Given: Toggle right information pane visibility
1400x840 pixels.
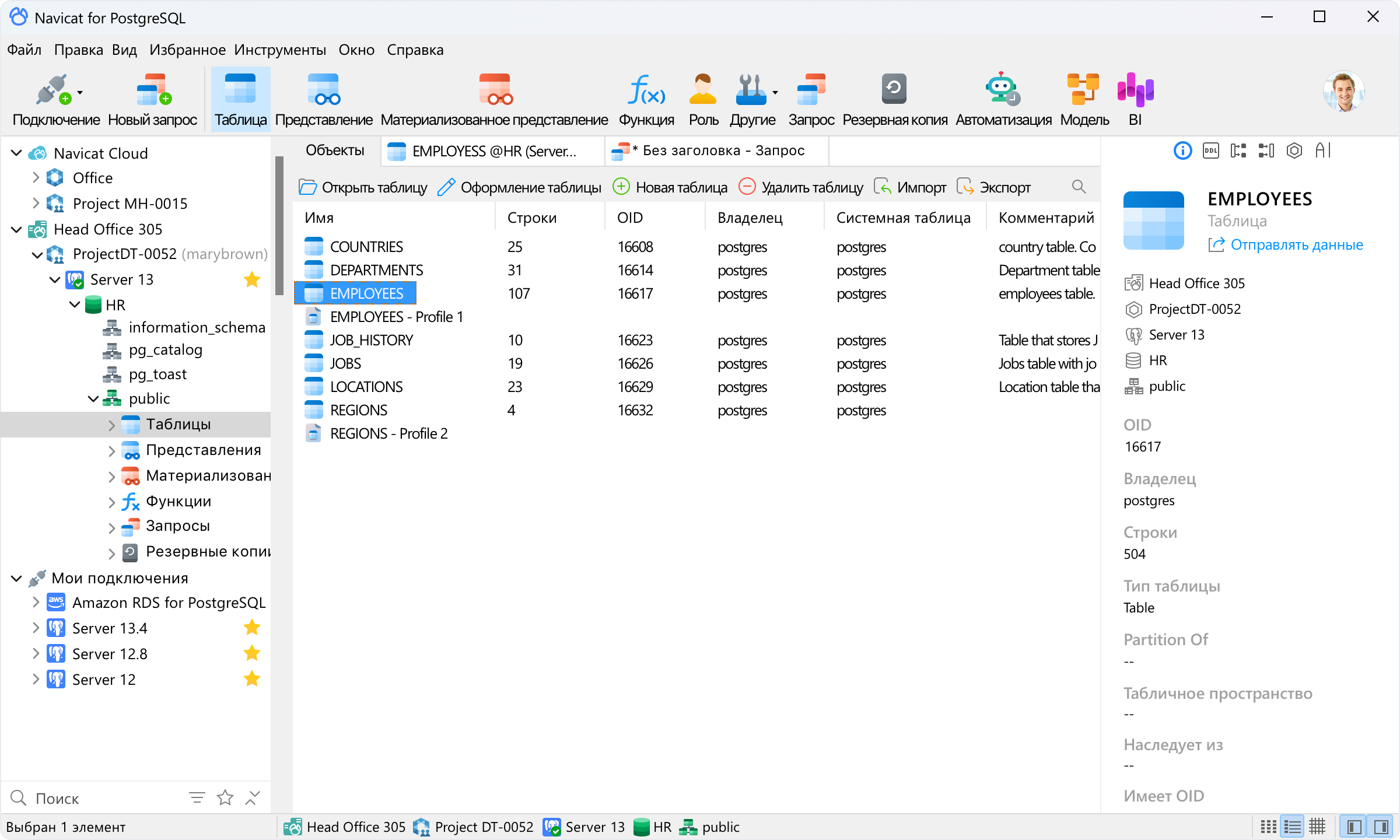Looking at the screenshot, I should (1381, 827).
